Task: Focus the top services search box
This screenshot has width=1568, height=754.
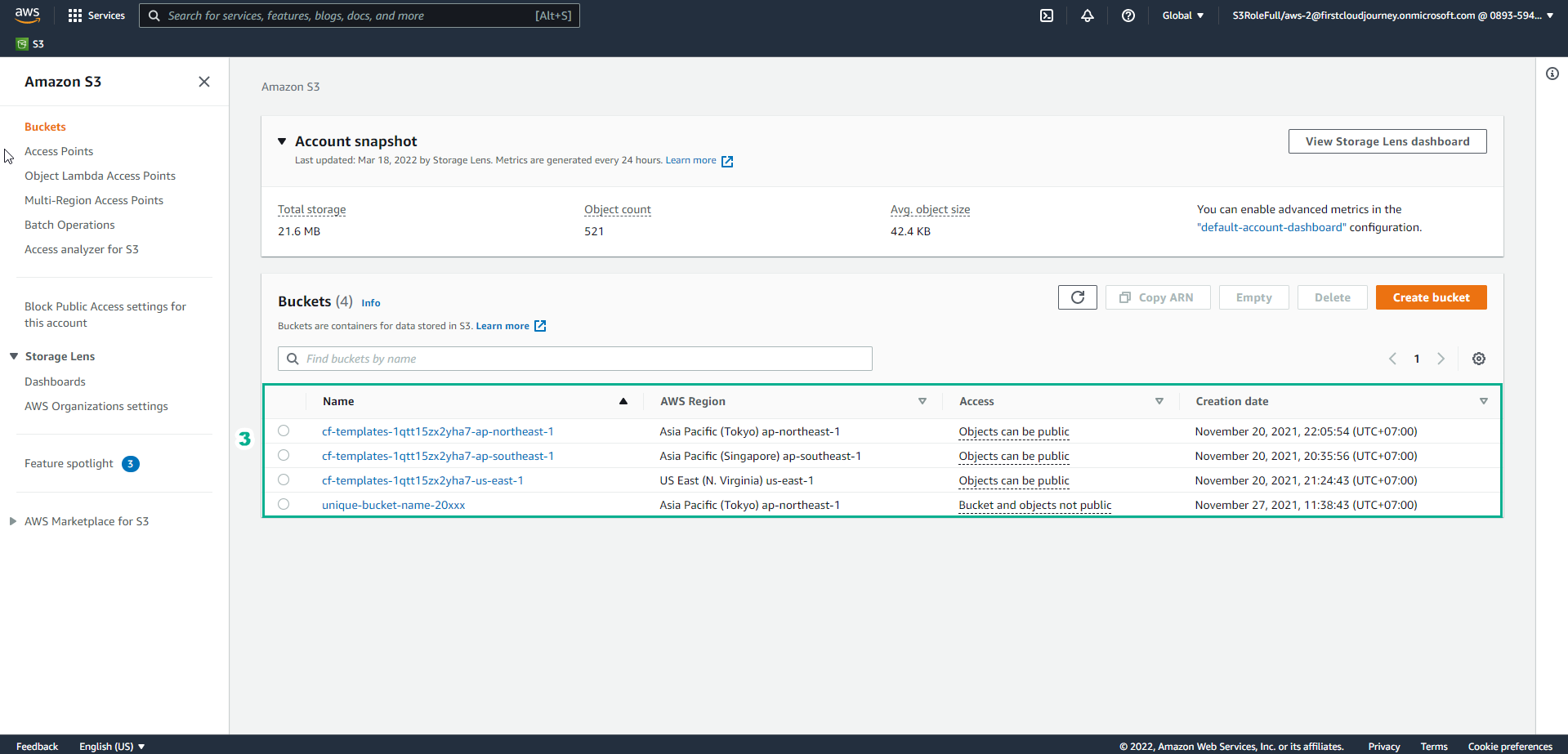Action: point(360,16)
